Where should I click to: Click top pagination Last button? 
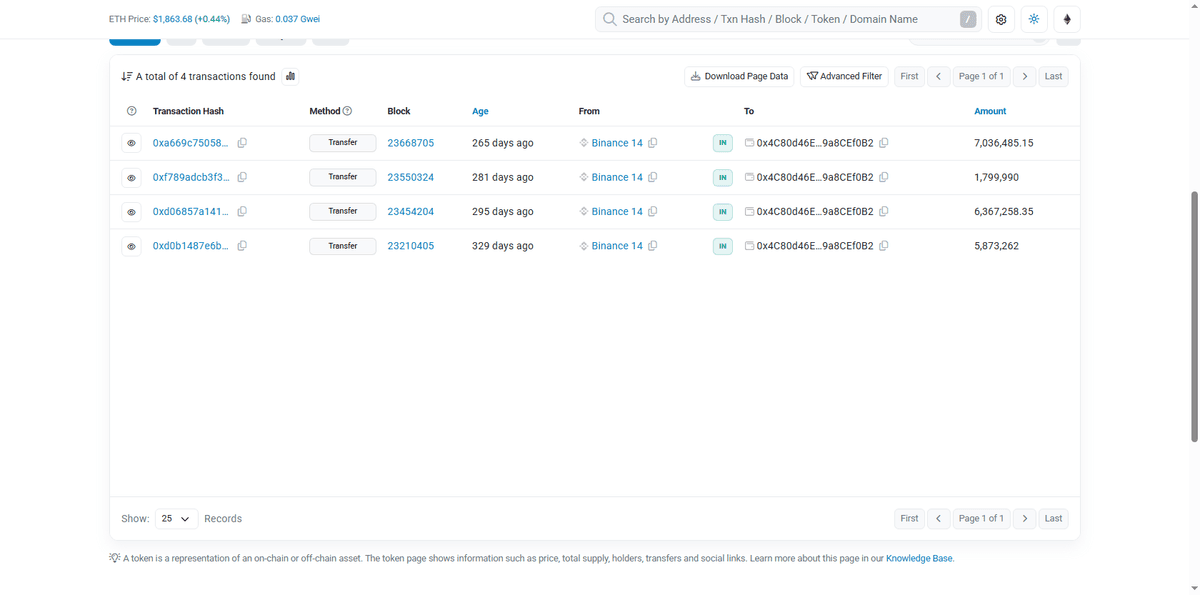pos(1053,76)
